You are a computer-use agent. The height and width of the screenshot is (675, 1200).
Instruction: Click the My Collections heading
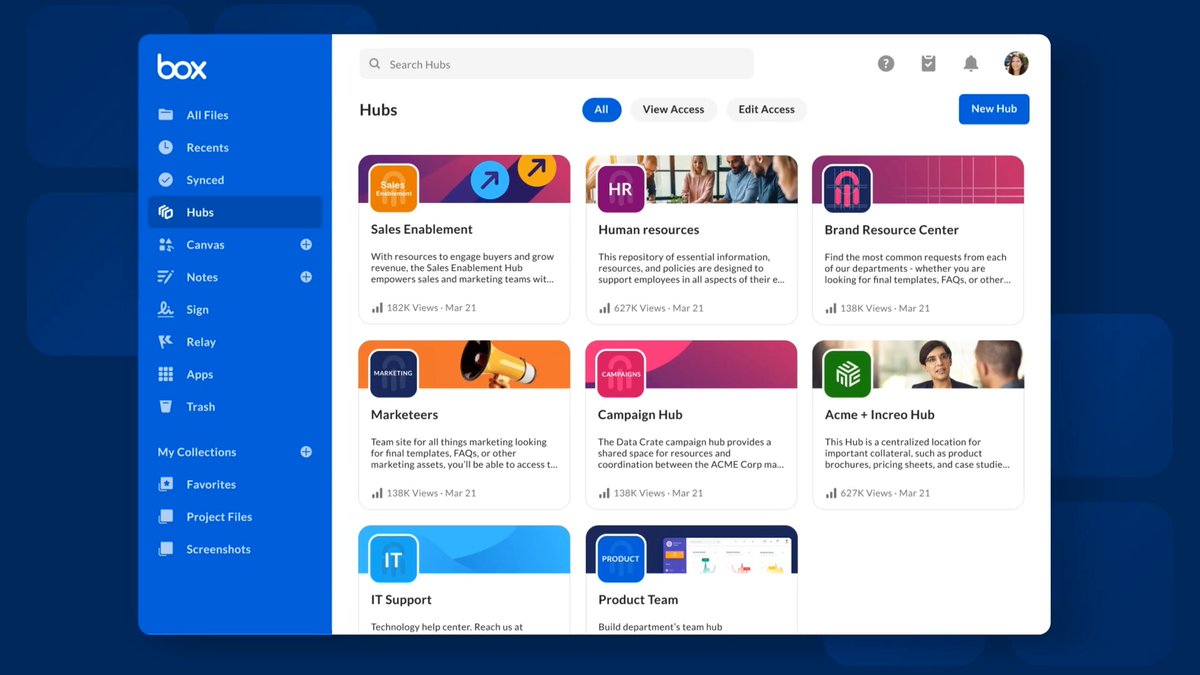tap(197, 452)
